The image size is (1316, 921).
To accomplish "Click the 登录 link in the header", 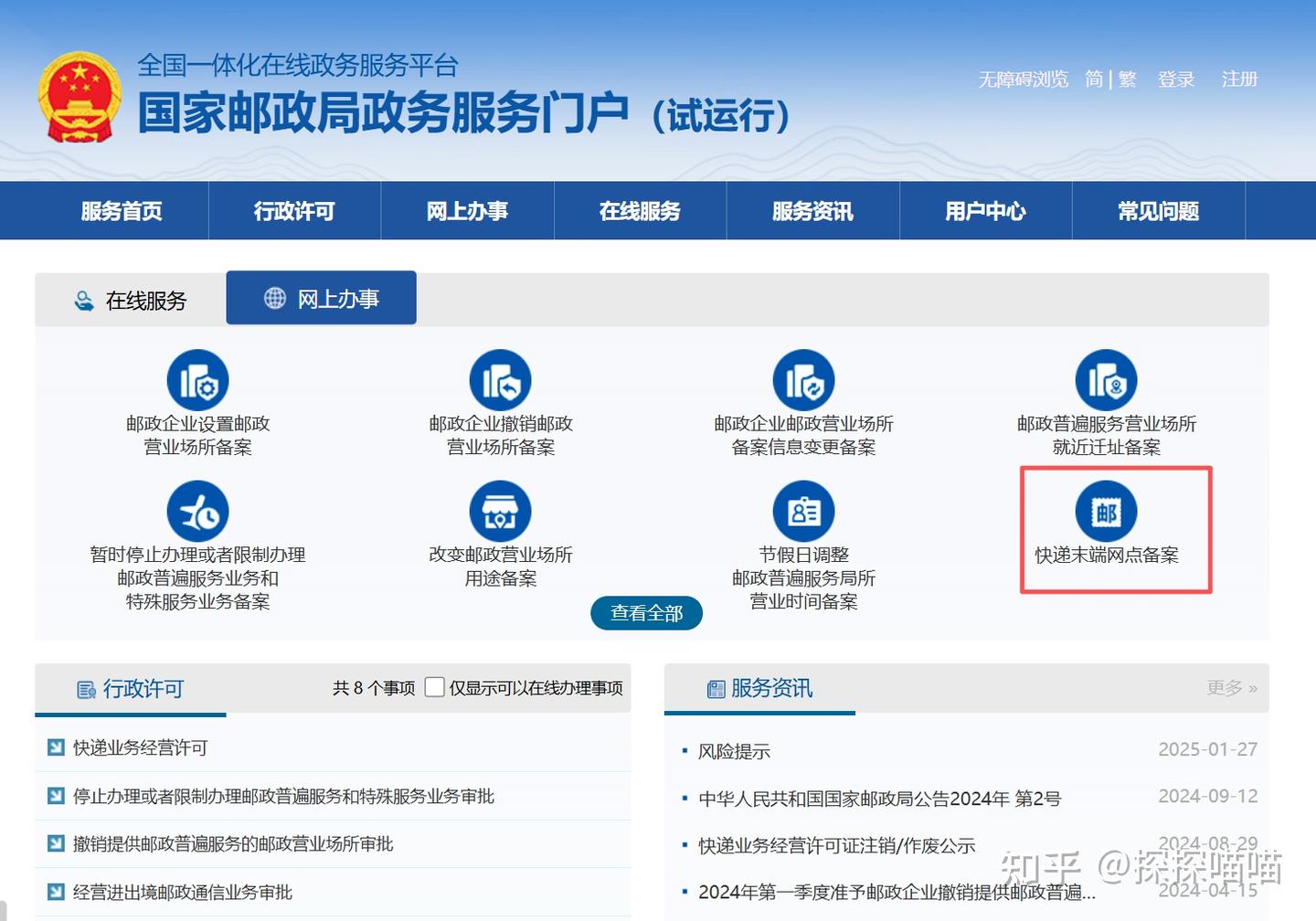I will [1176, 79].
